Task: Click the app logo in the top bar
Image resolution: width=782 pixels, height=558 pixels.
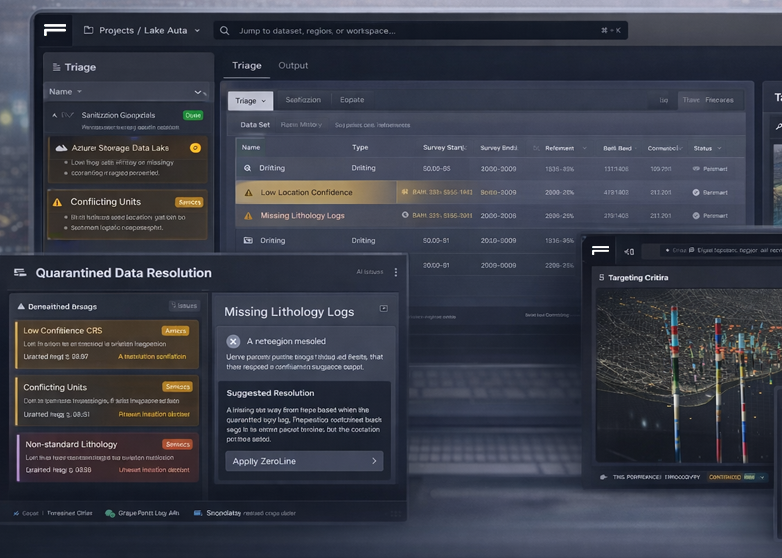Action: click(x=55, y=30)
